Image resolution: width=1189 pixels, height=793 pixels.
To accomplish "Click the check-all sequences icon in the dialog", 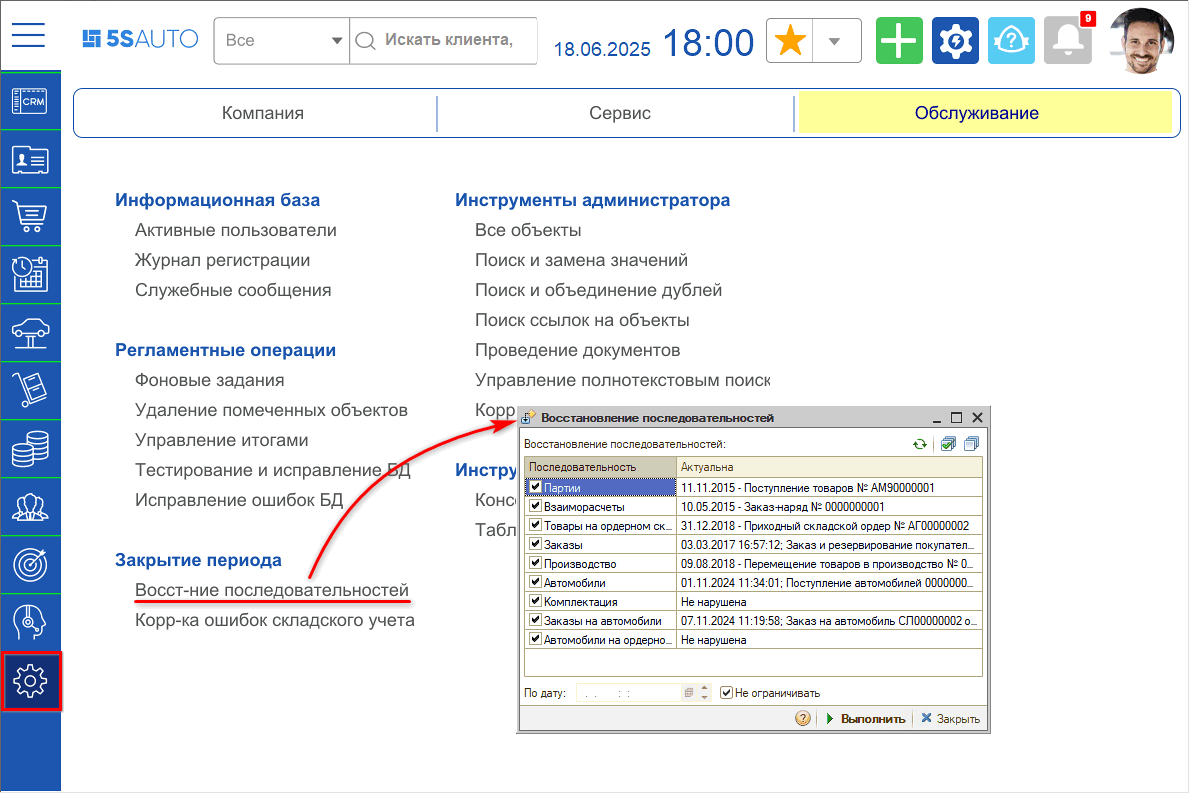I will pos(948,443).
